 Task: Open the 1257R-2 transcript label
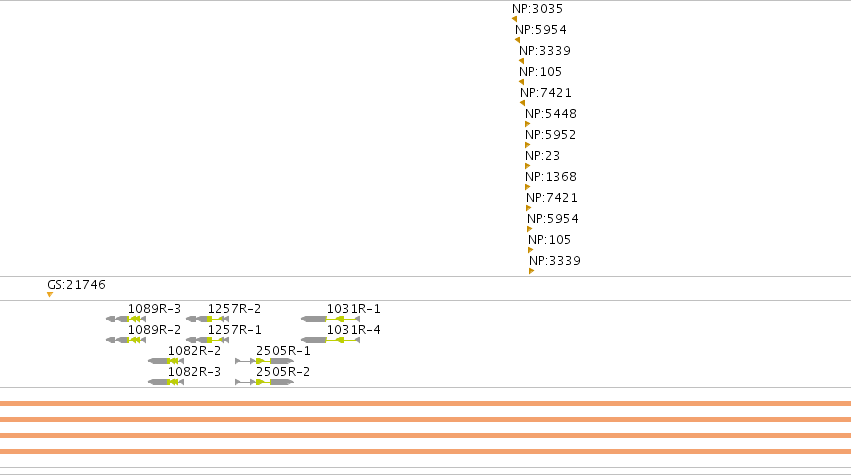click(234, 308)
